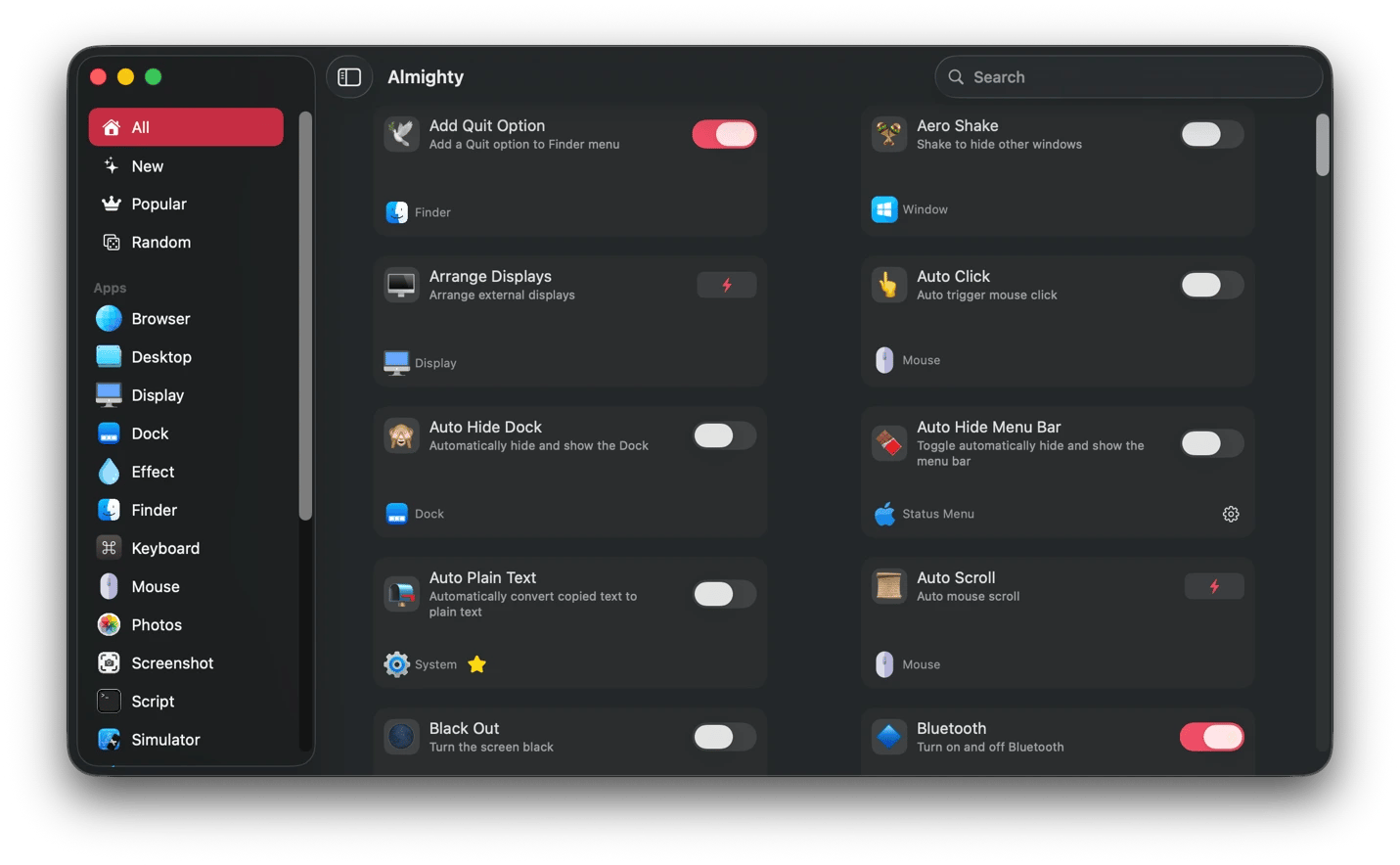
Task: Select the Random category
Action: [186, 242]
